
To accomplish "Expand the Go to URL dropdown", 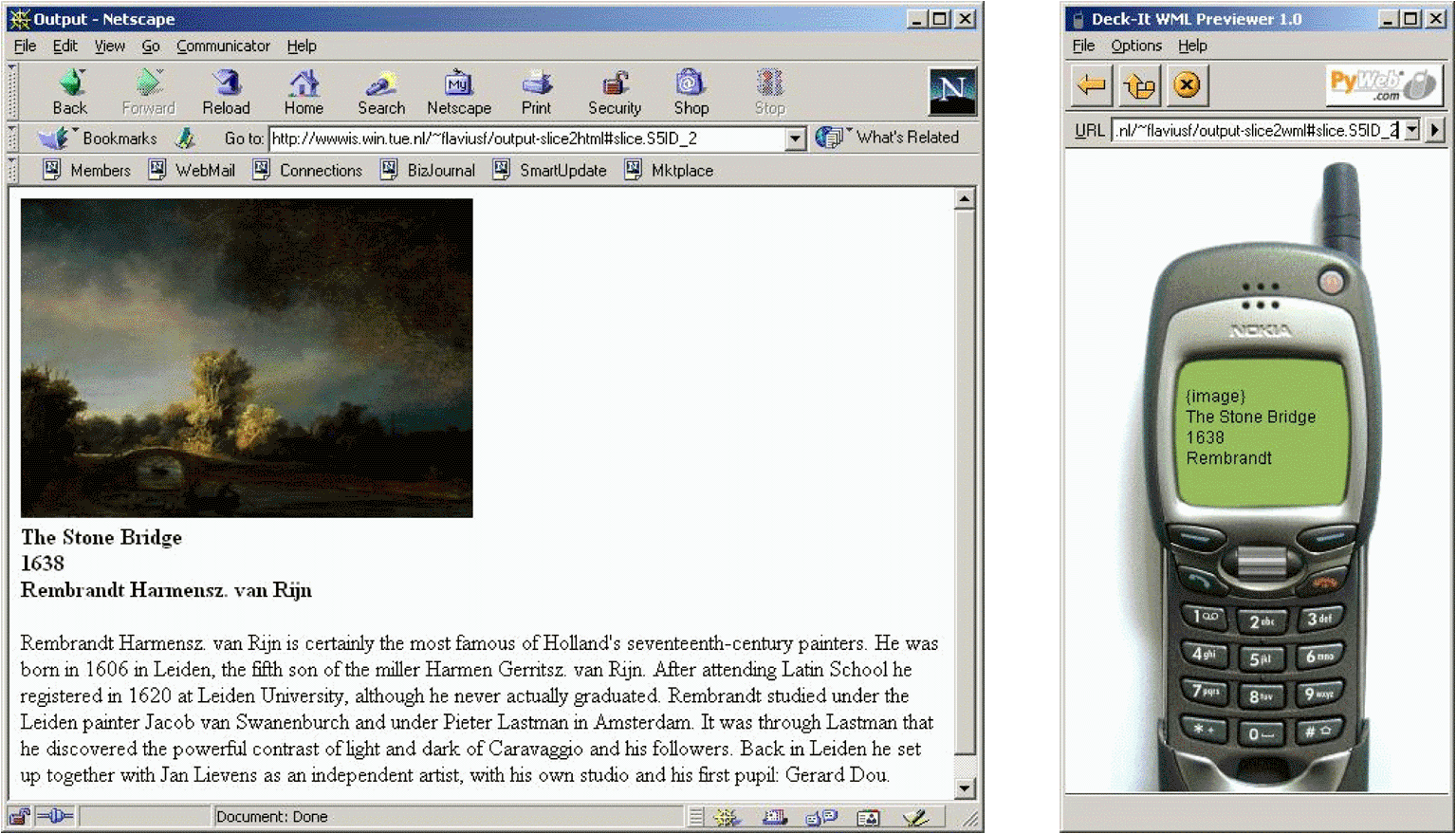I will (x=795, y=139).
